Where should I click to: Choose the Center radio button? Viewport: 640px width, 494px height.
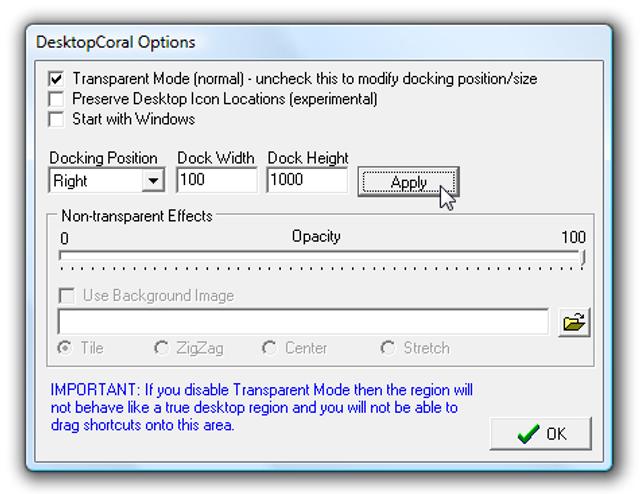(269, 348)
